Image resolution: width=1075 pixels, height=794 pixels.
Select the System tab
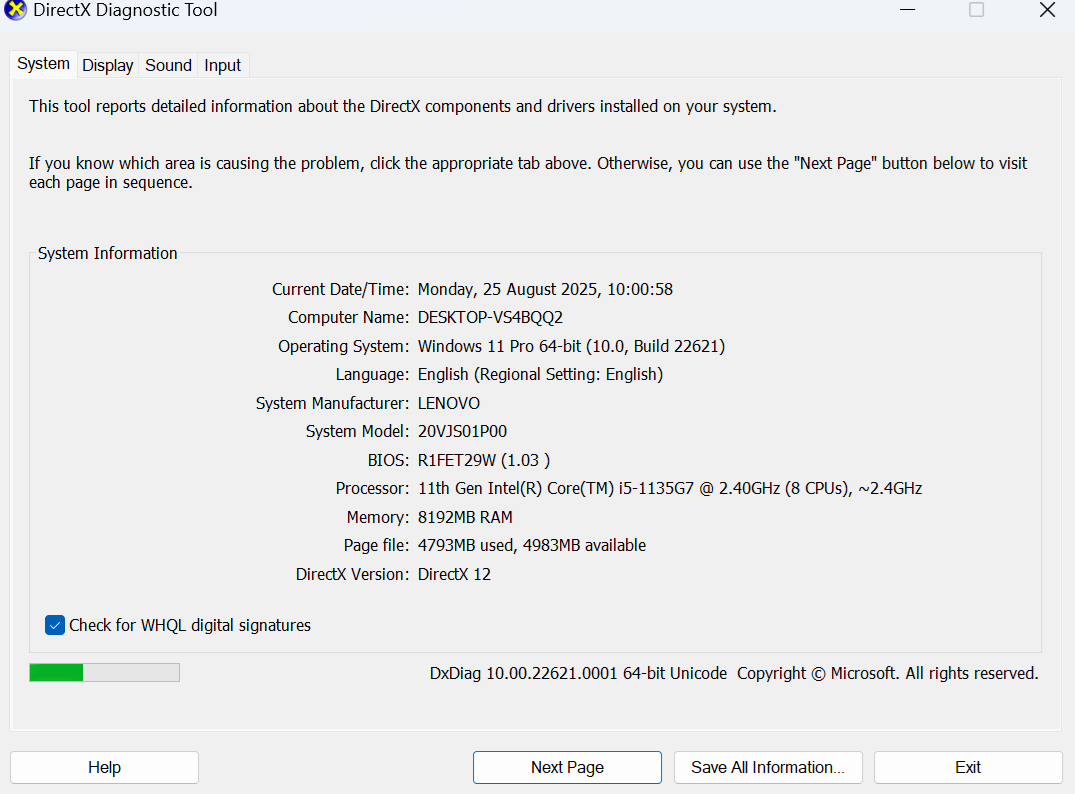point(43,64)
